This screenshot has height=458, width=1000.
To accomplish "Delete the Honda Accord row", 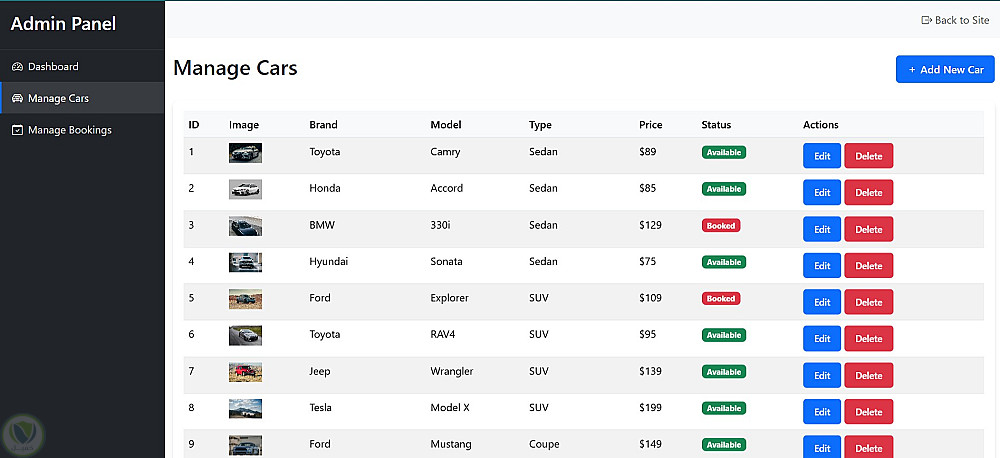I will tap(868, 193).
